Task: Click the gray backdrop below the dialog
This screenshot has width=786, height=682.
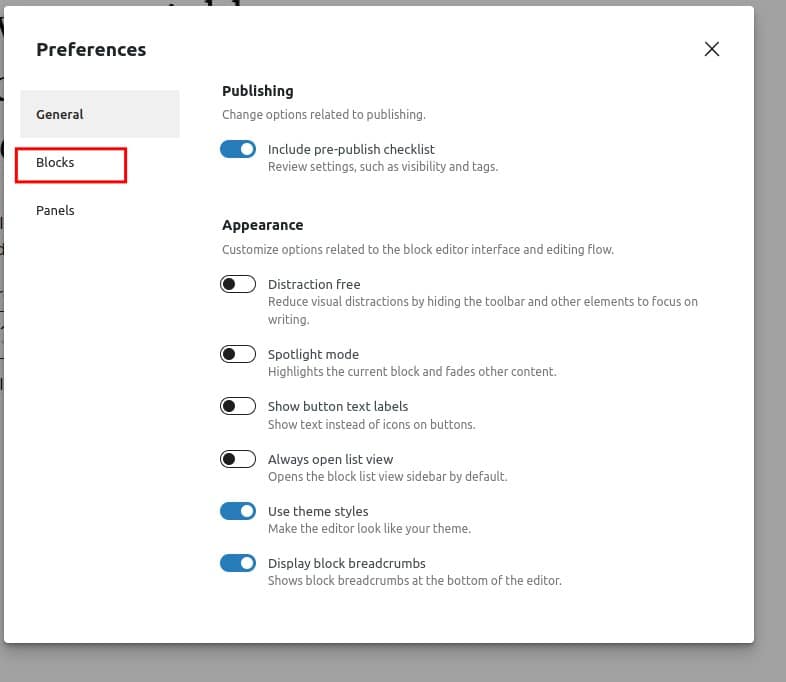Action: [x=381, y=662]
